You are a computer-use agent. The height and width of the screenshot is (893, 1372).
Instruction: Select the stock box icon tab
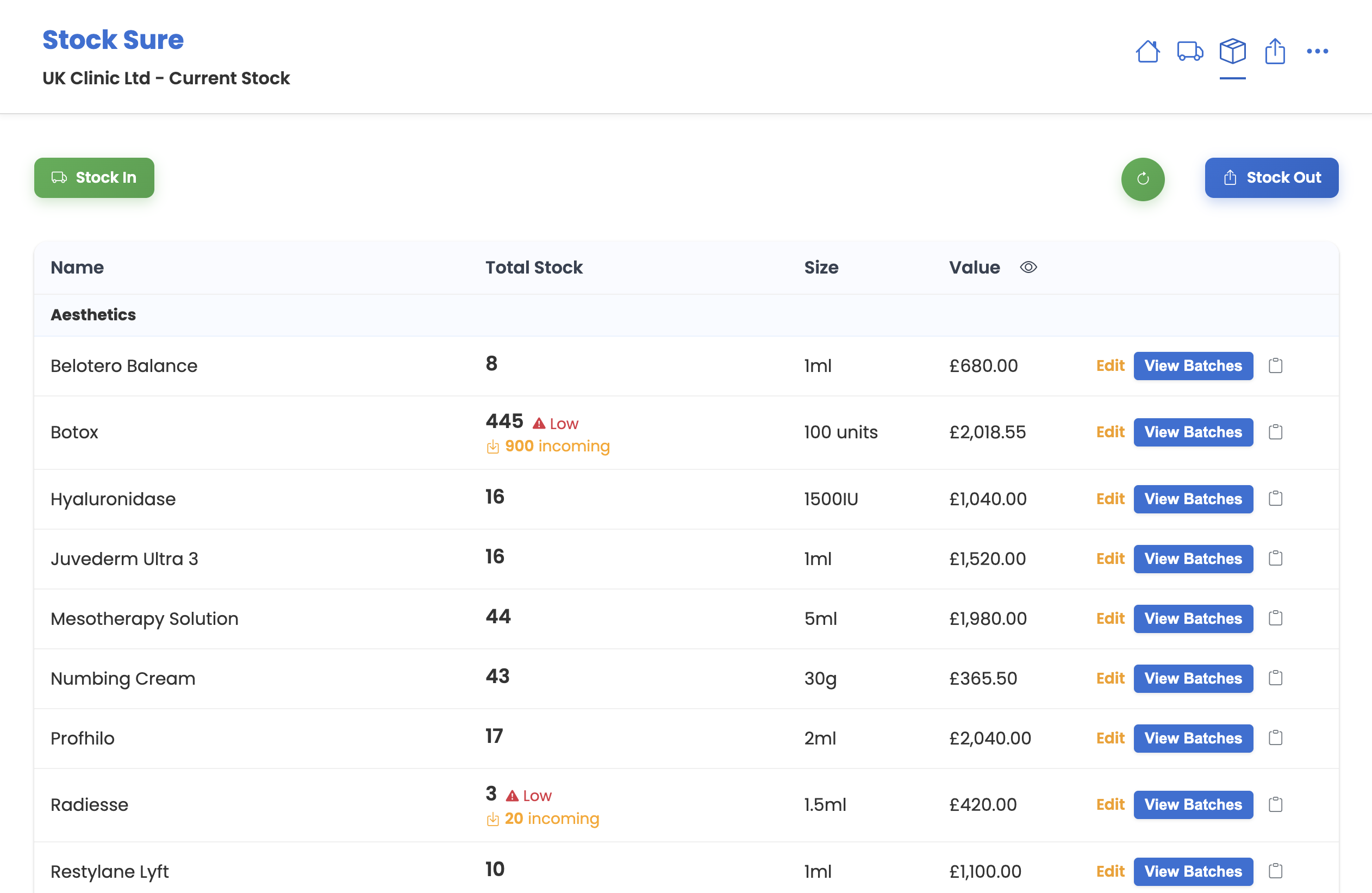click(1232, 51)
